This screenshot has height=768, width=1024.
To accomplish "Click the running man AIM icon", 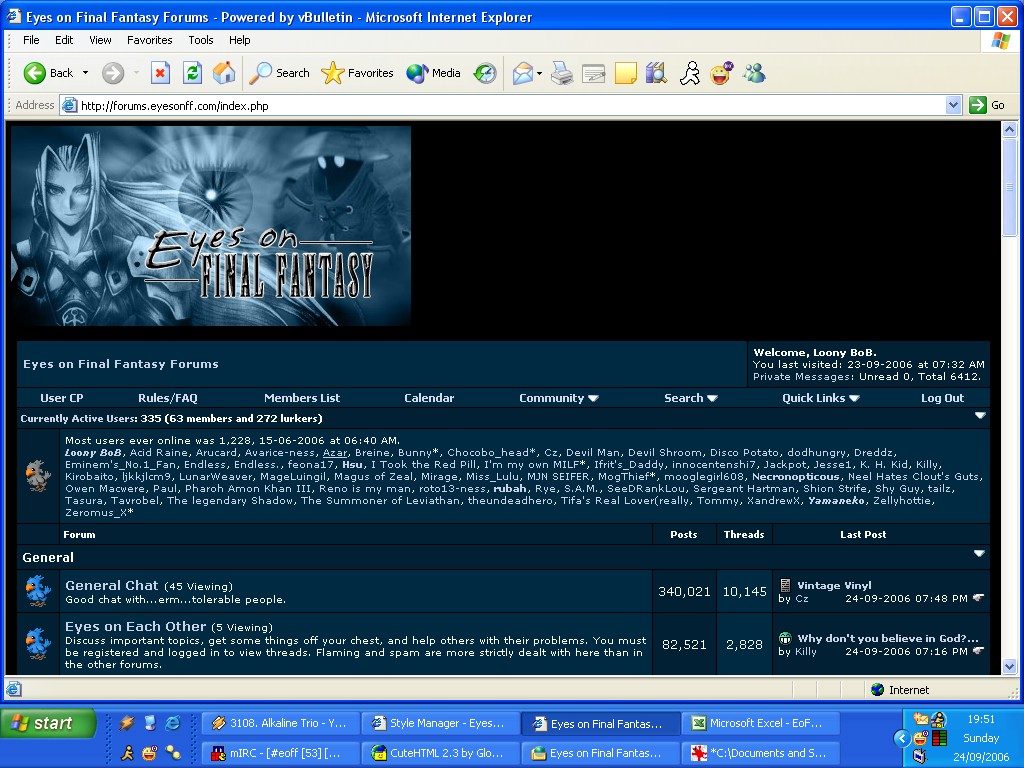I will point(690,73).
